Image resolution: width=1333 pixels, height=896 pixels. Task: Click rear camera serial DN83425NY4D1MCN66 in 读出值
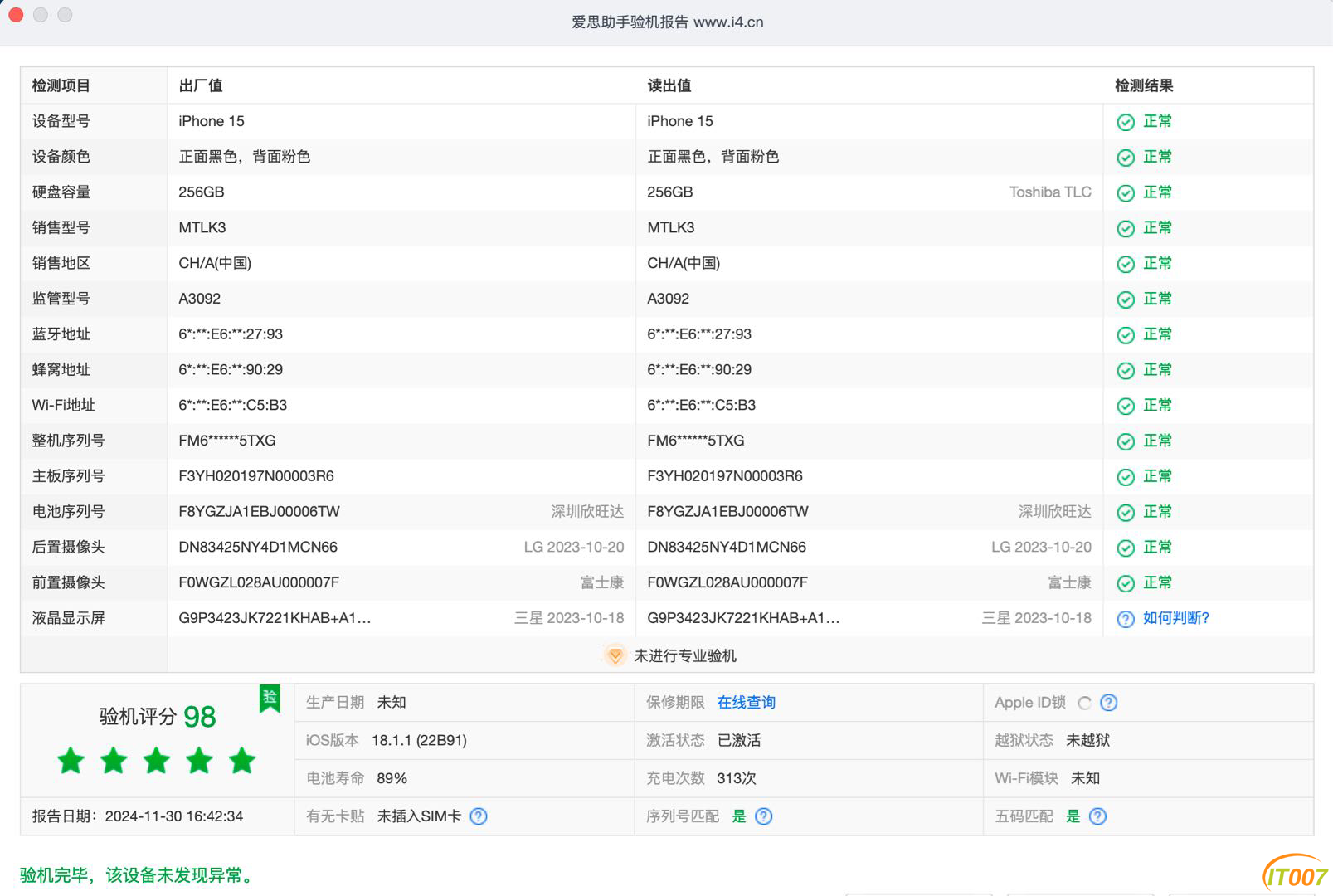pos(727,548)
